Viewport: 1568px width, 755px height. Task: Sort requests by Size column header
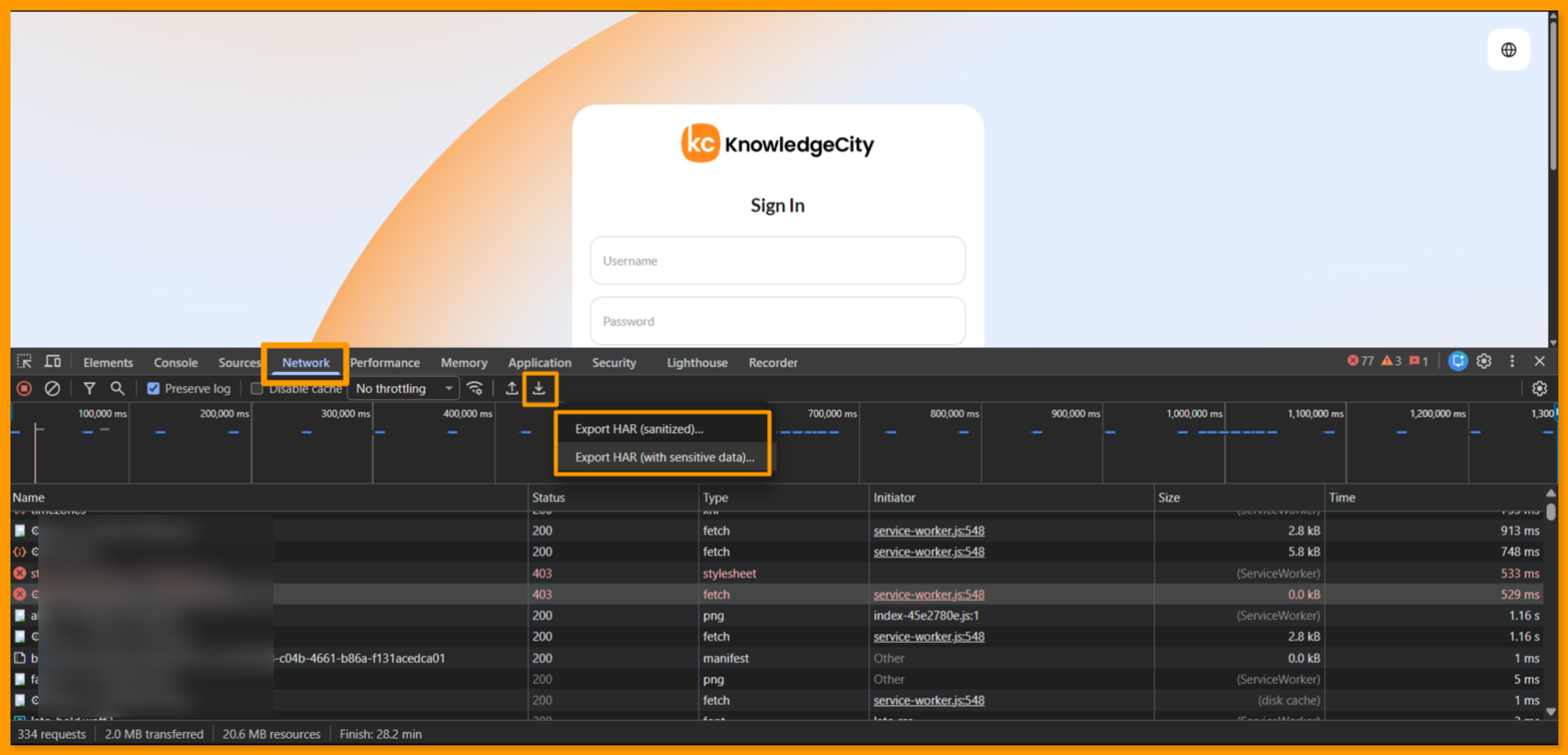click(x=1239, y=497)
